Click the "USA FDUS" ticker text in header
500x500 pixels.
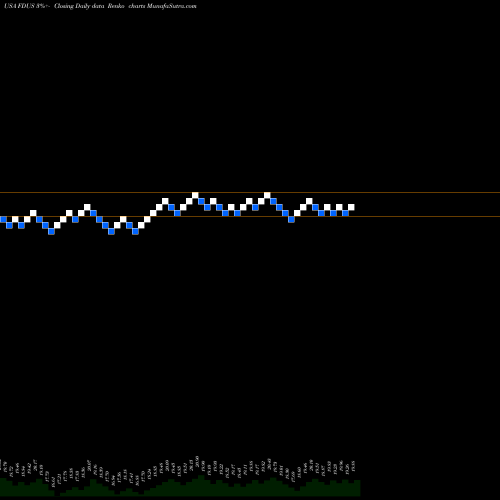point(19,6)
